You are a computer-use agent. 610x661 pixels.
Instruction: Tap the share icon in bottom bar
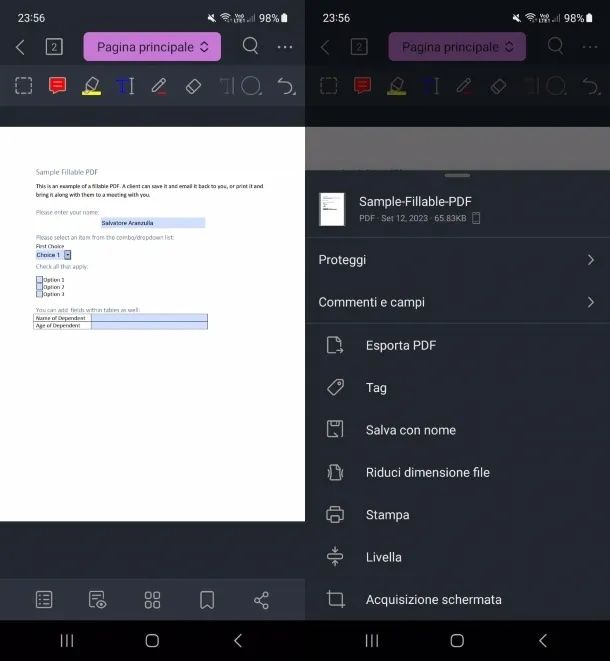click(x=261, y=600)
